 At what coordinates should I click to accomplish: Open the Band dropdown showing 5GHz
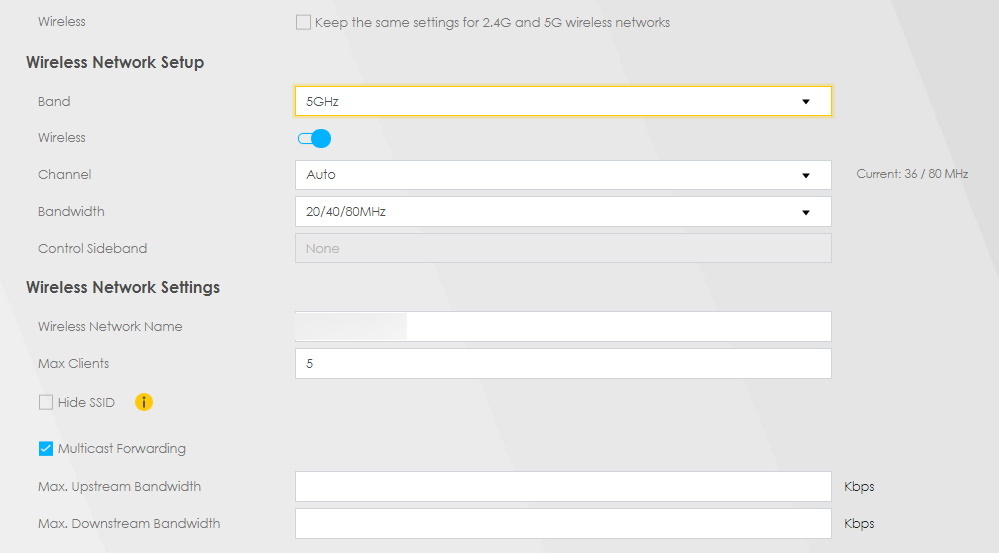point(563,101)
